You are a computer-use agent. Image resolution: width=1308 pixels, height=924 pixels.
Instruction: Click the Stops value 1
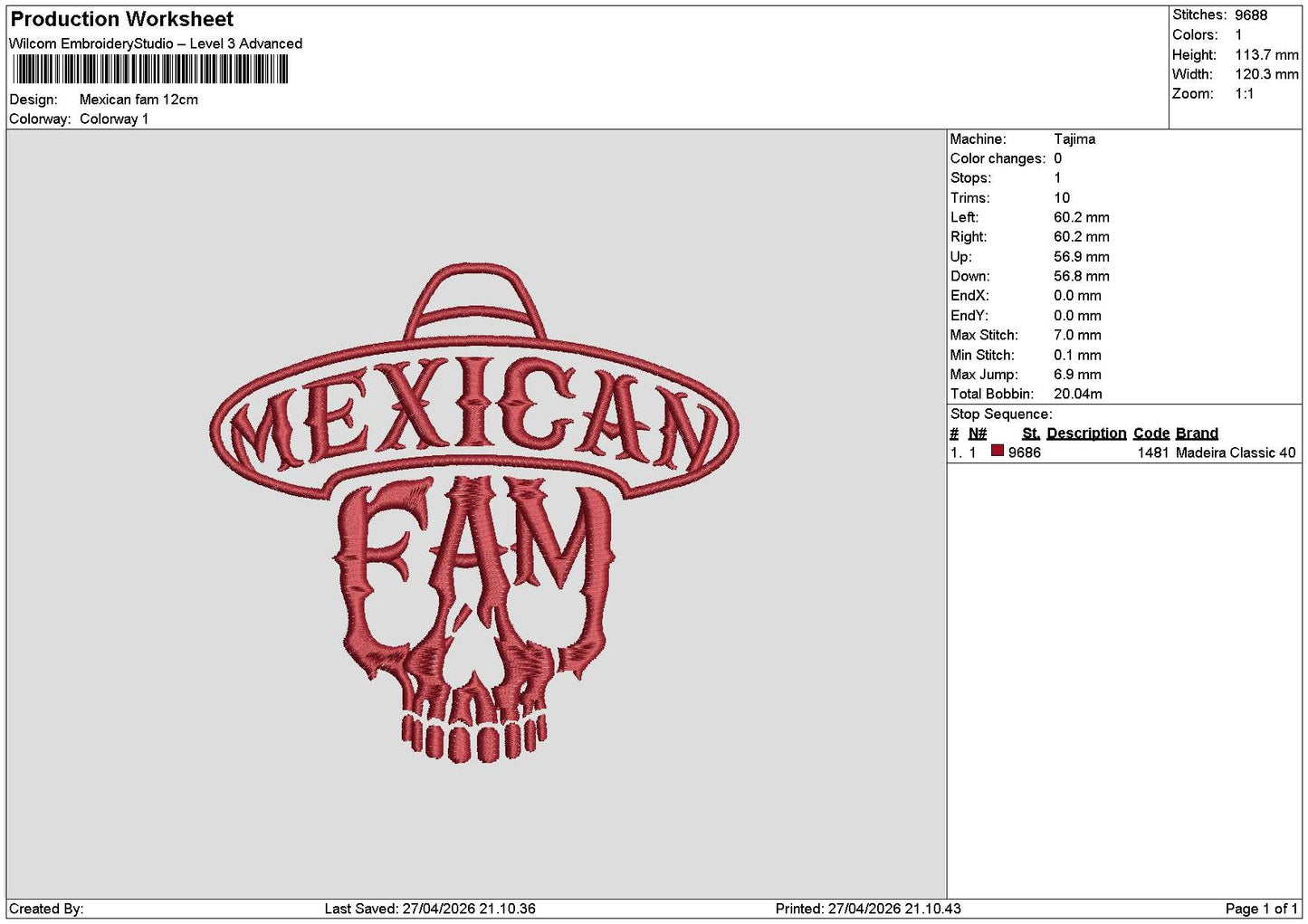1057,177
